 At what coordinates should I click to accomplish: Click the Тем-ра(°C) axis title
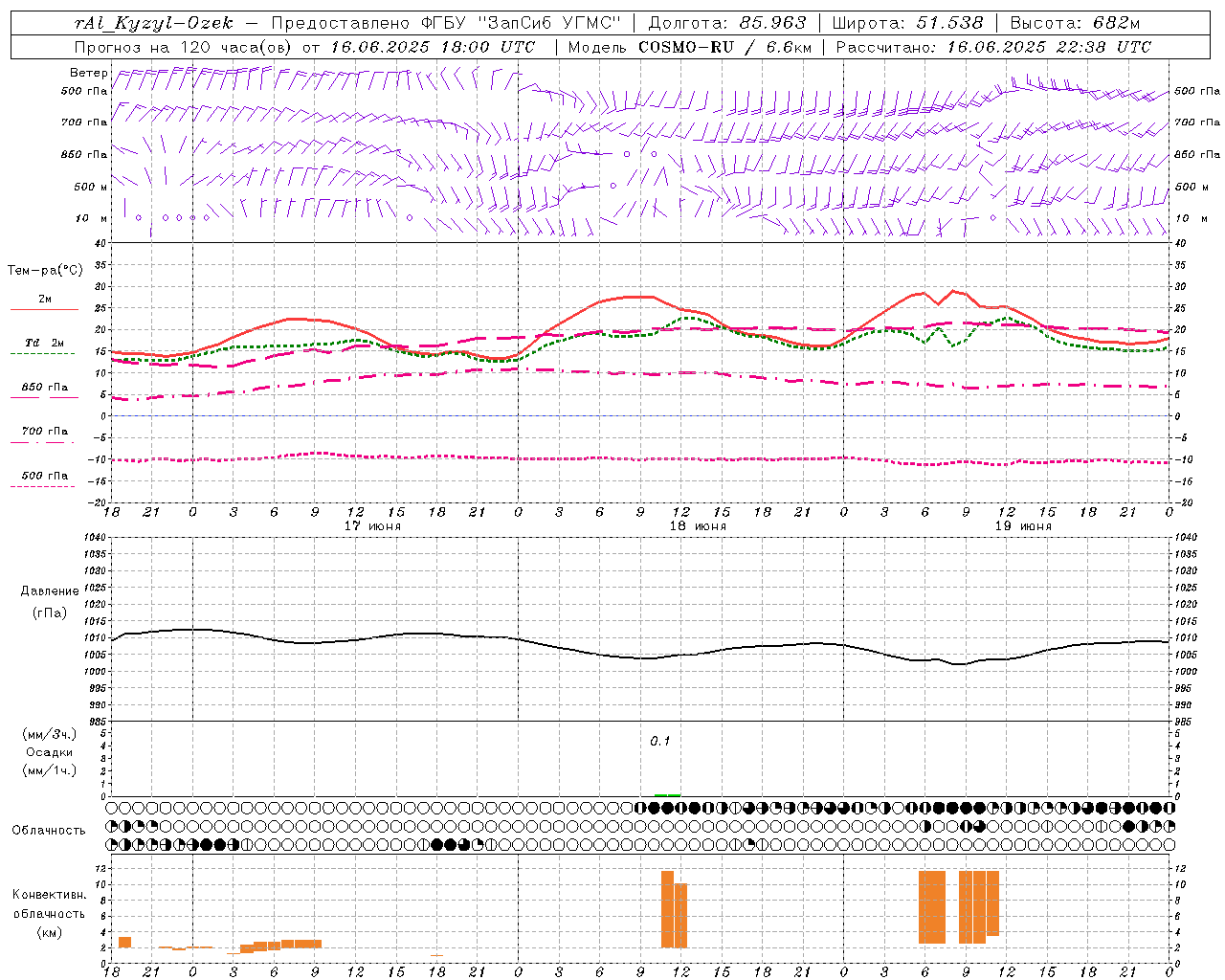(45, 271)
